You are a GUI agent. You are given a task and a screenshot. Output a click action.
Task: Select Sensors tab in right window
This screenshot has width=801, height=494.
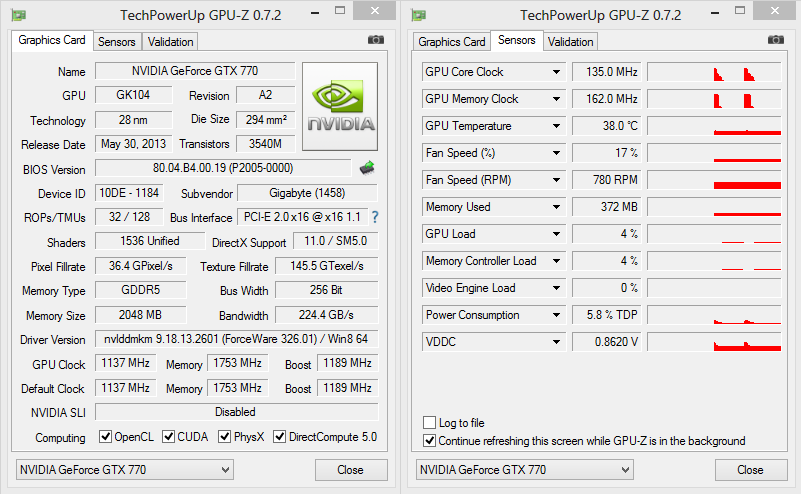coord(516,40)
